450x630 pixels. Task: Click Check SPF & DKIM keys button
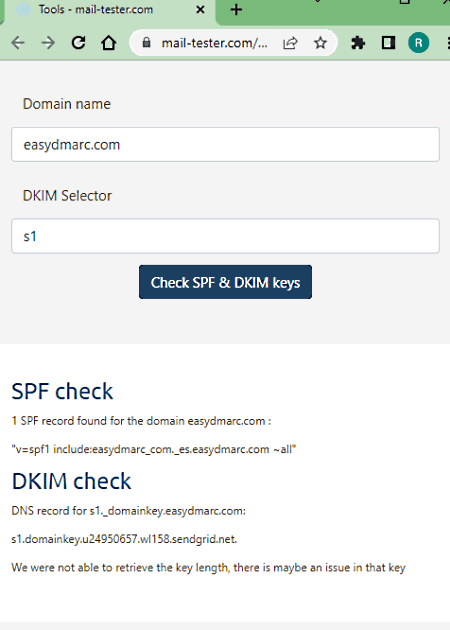(225, 282)
